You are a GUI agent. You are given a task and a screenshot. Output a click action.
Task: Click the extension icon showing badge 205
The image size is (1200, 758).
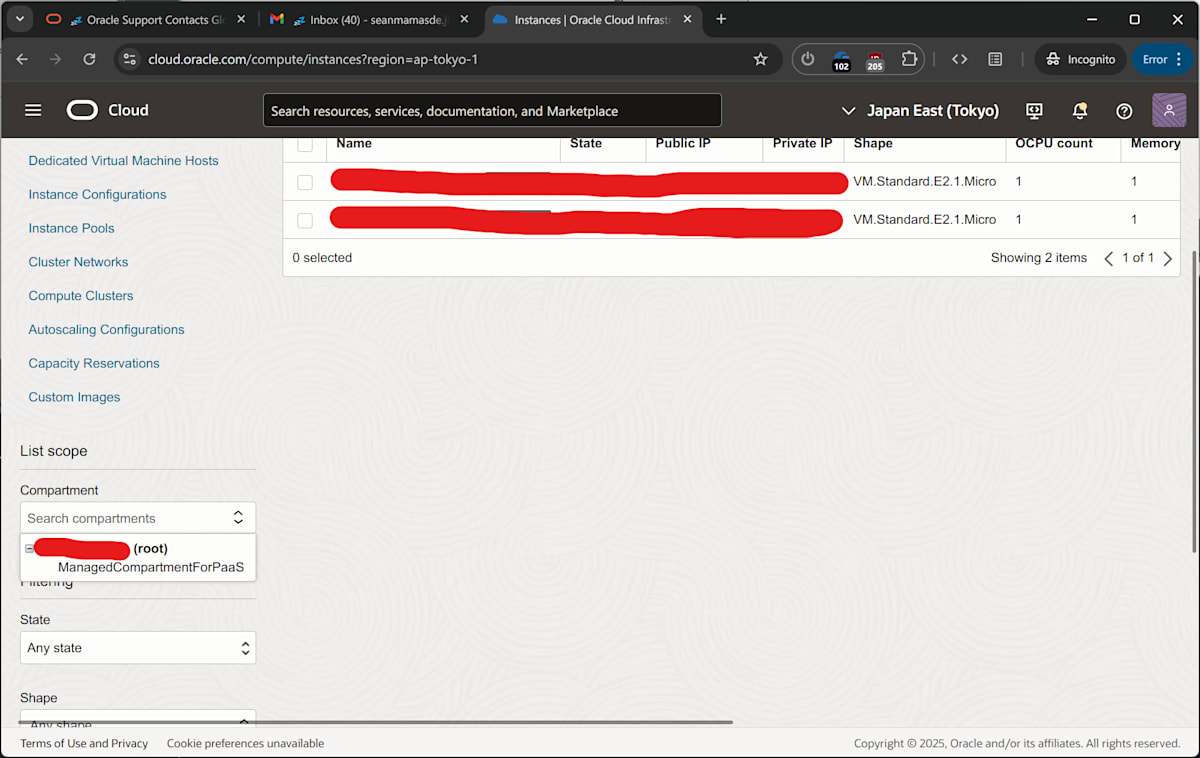click(875, 60)
